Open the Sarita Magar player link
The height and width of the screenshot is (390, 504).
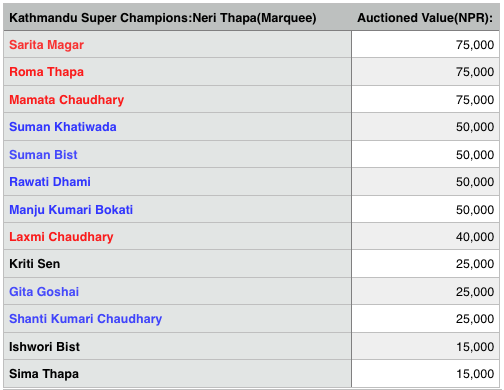46,45
